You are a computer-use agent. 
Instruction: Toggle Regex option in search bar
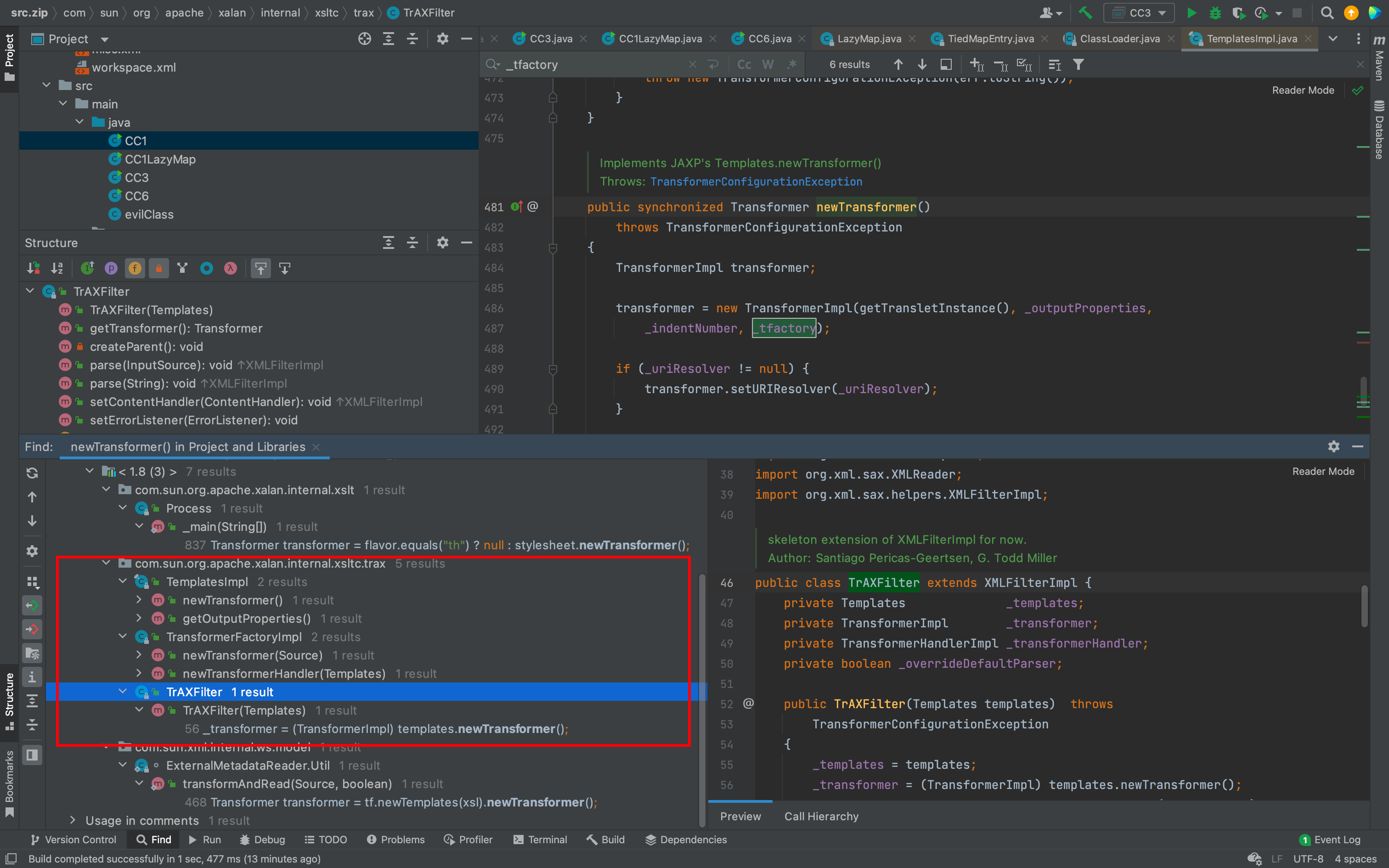(792, 64)
